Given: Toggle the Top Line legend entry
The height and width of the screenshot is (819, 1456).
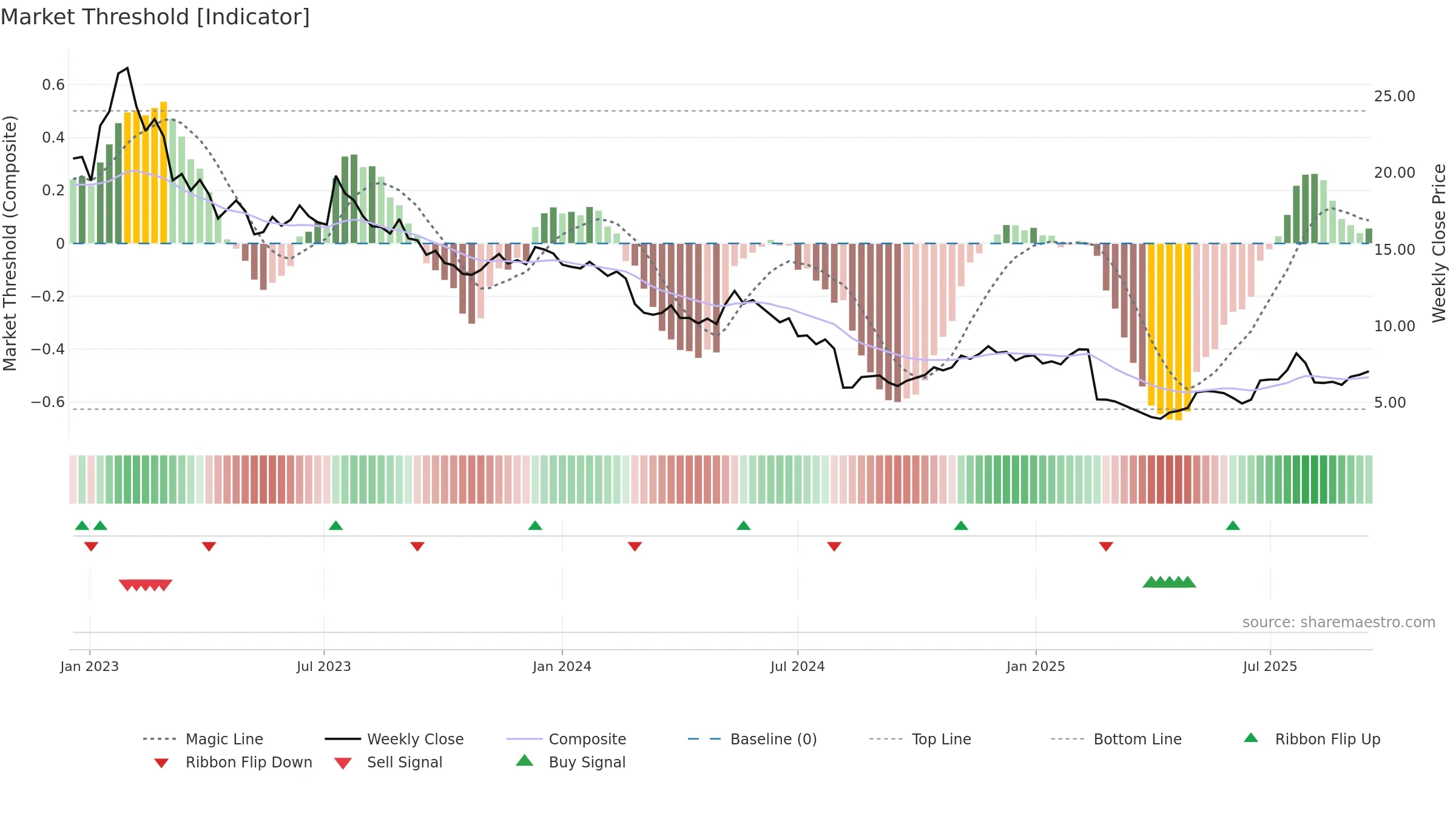Looking at the screenshot, I should 920,739.
